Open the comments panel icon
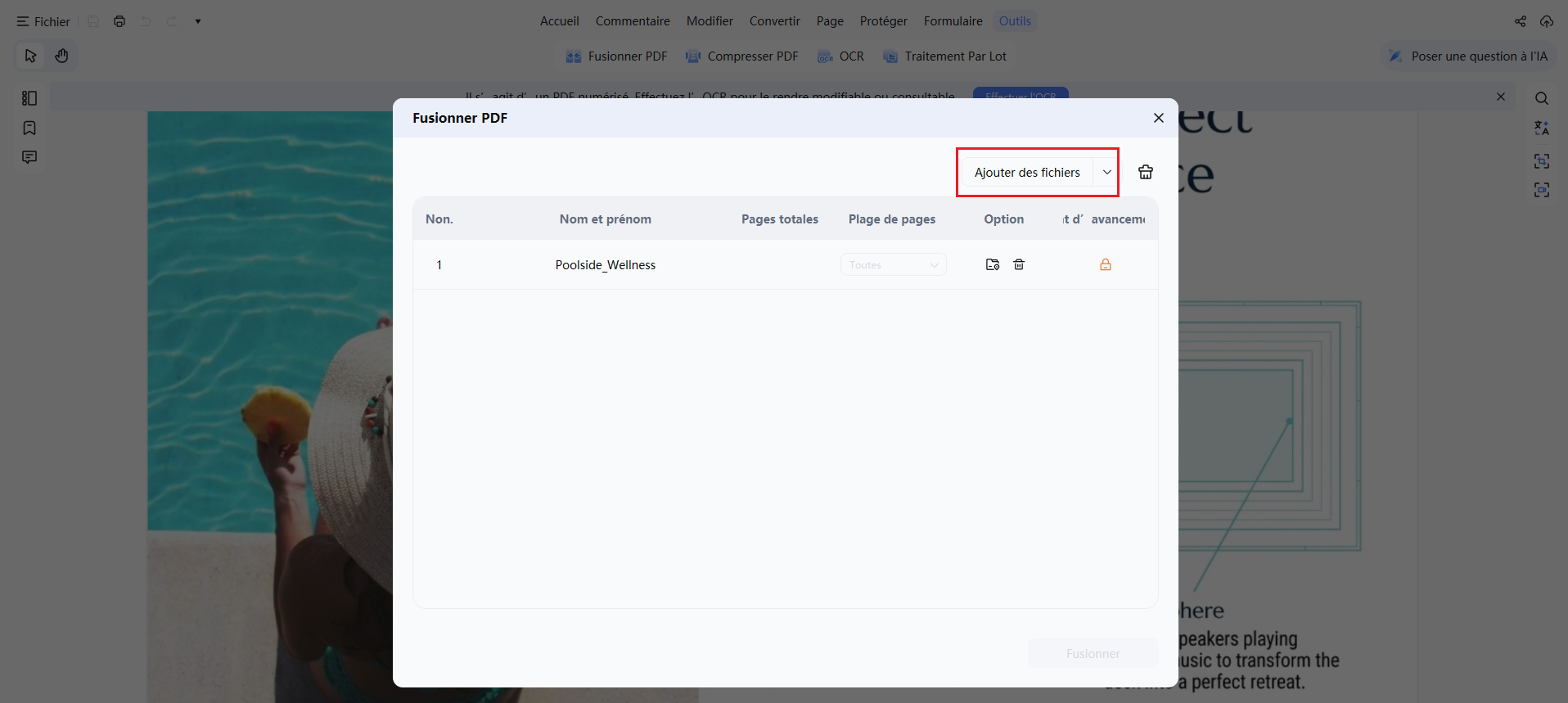 click(x=29, y=157)
